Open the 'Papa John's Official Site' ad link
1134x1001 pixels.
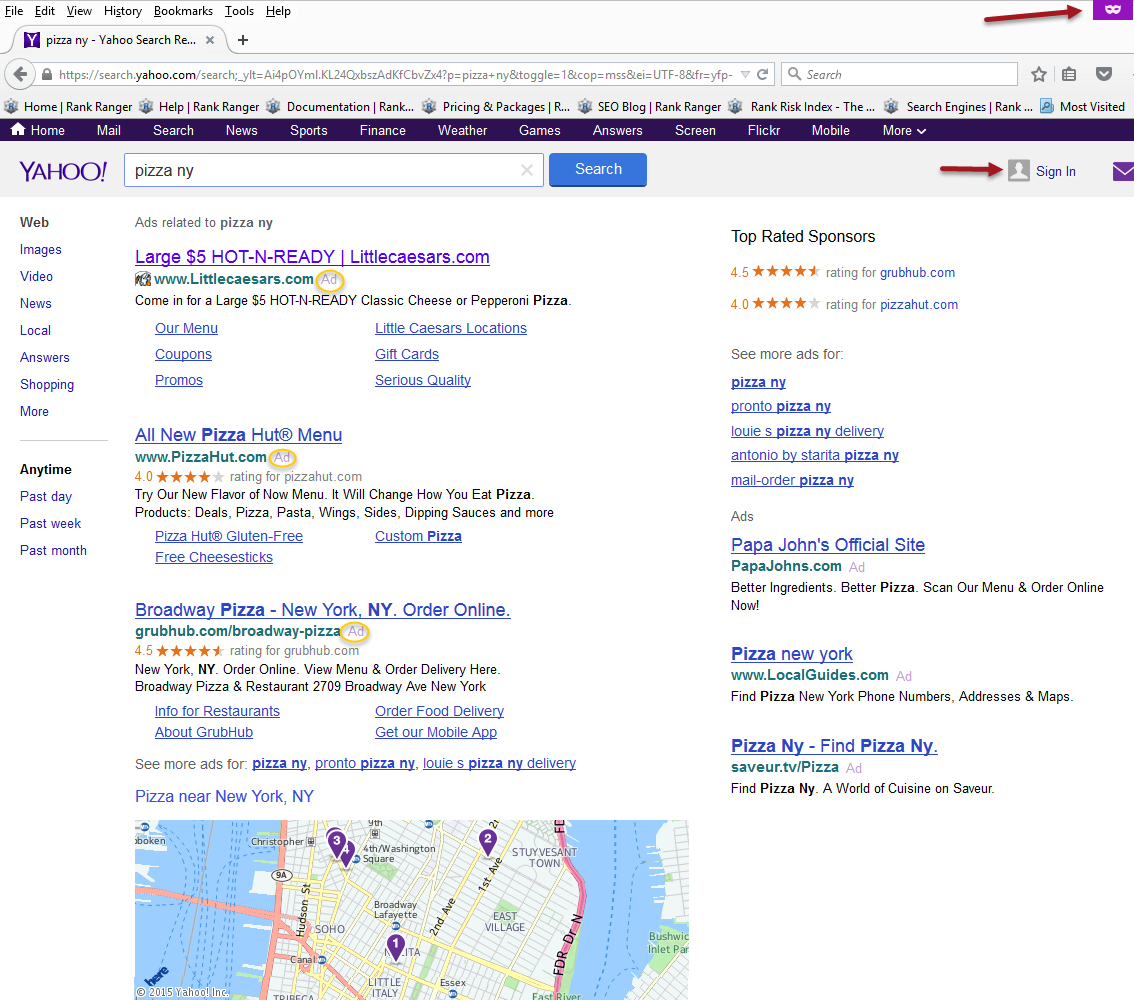point(827,545)
